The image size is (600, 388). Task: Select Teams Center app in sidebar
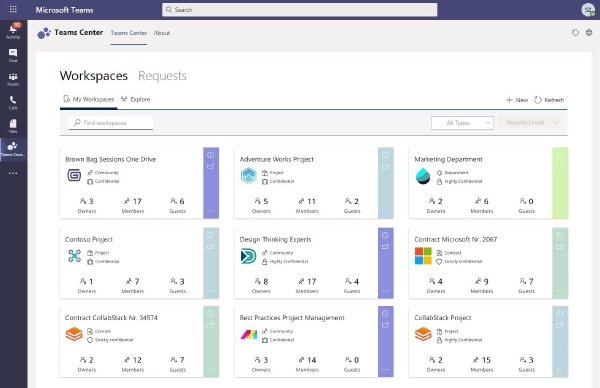pos(13,149)
